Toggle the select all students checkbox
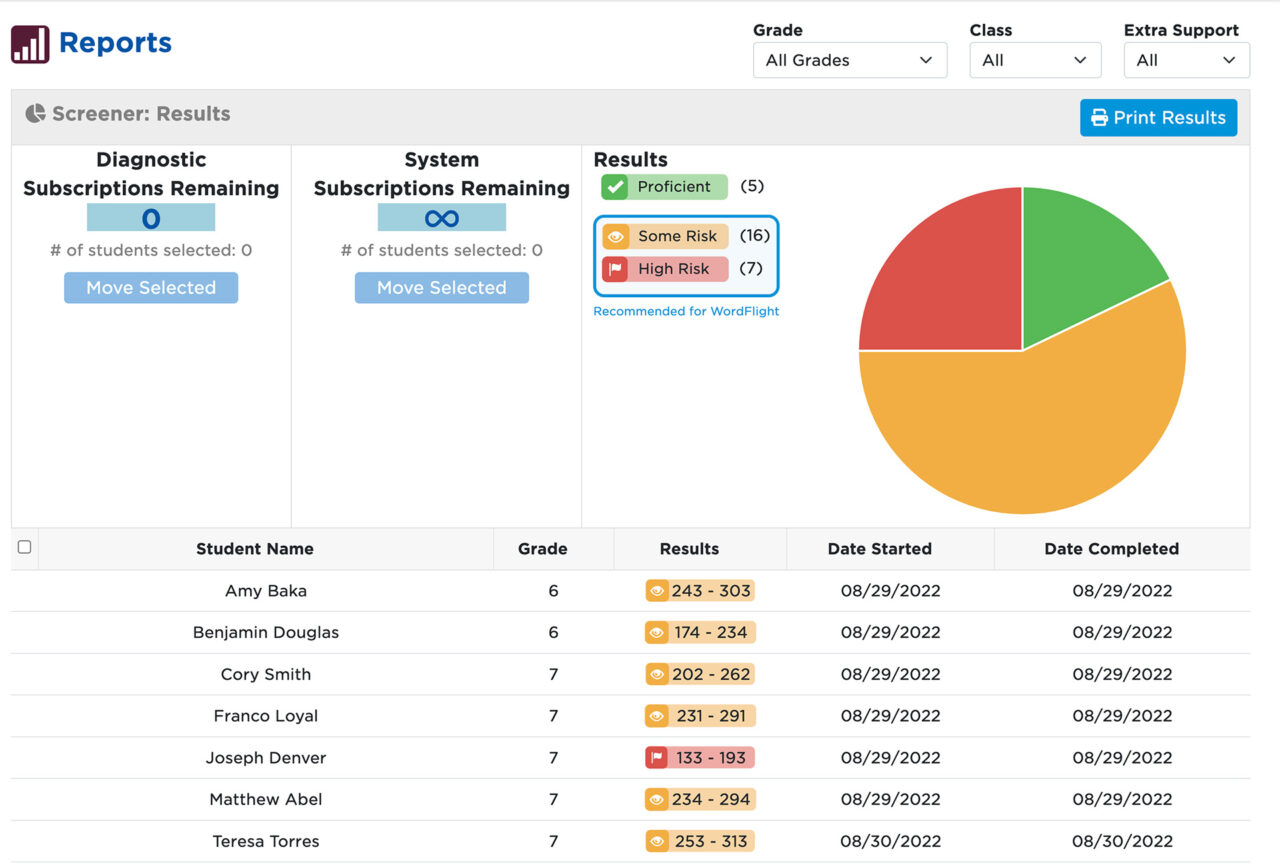This screenshot has width=1280, height=865. (x=25, y=547)
